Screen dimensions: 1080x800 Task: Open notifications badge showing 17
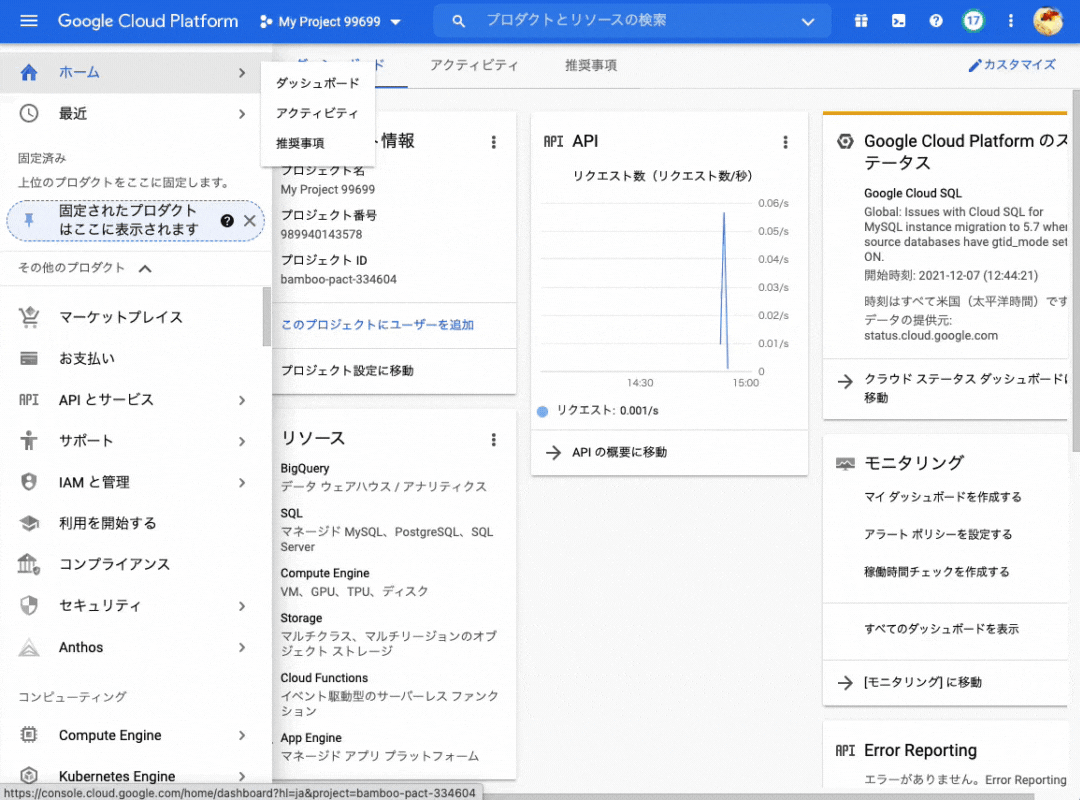click(x=973, y=21)
